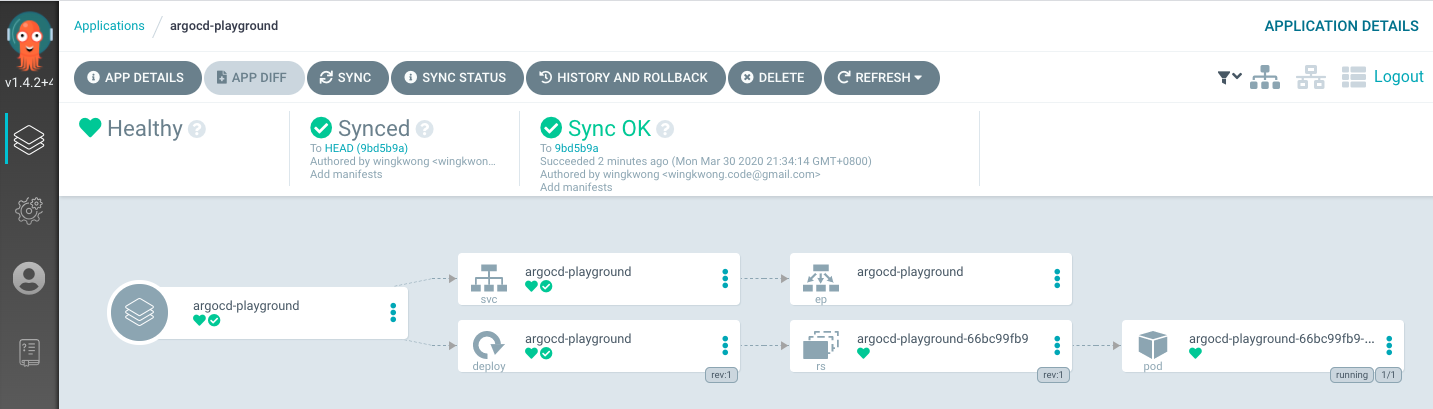Screen dimensions: 1433x409
Task: Click the green Healthy heart icon
Action: pyautogui.click(x=91, y=128)
